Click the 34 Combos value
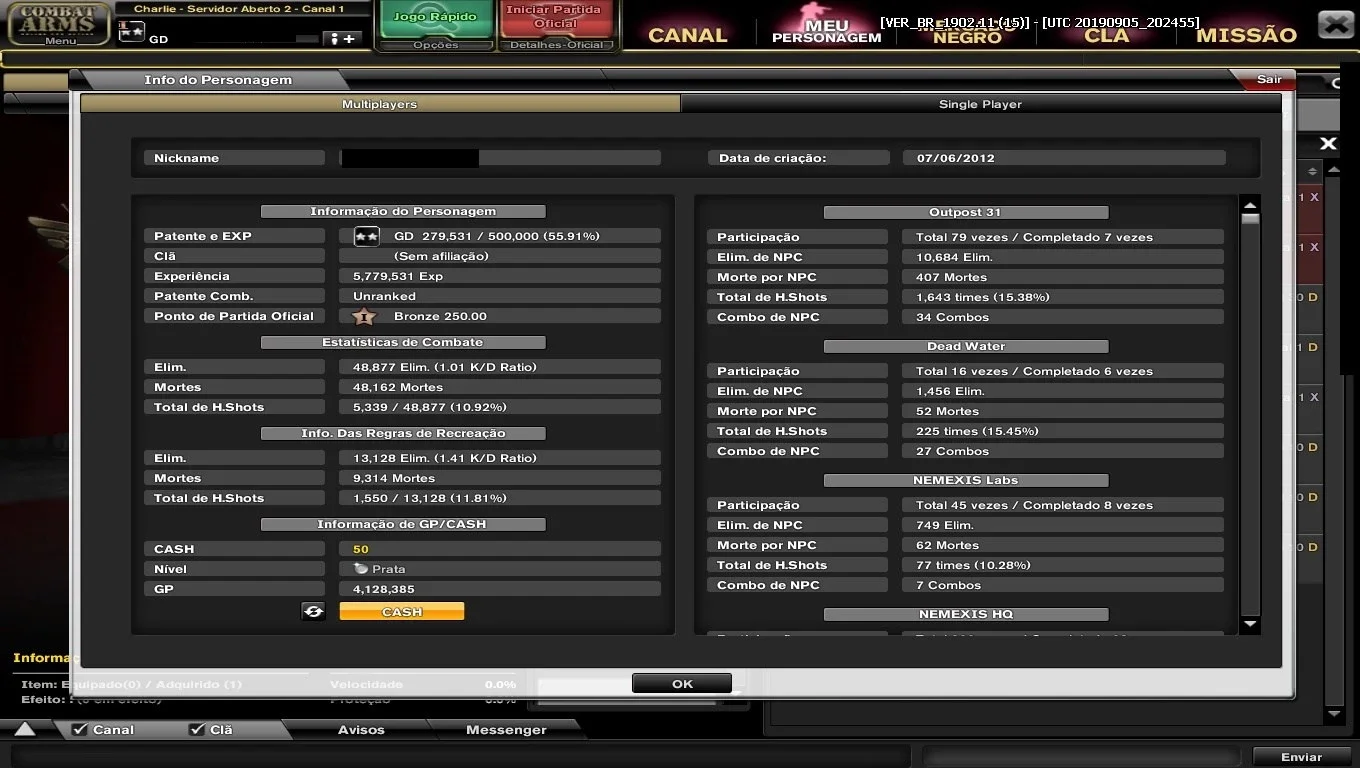This screenshot has height=768, width=1360. pos(1063,317)
